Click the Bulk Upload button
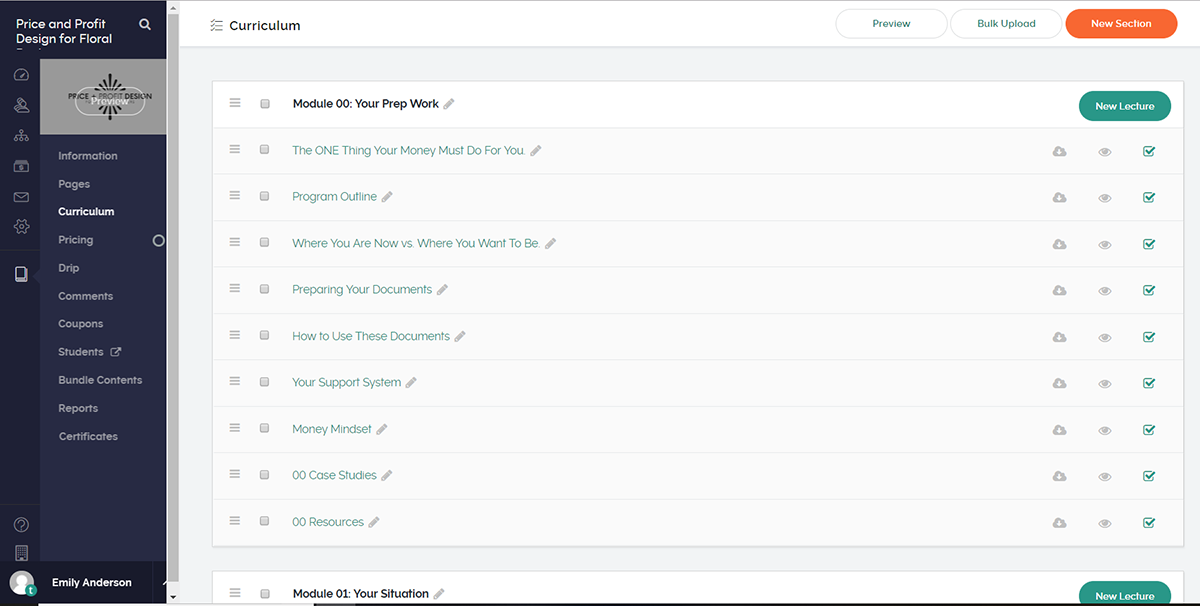 point(1006,24)
